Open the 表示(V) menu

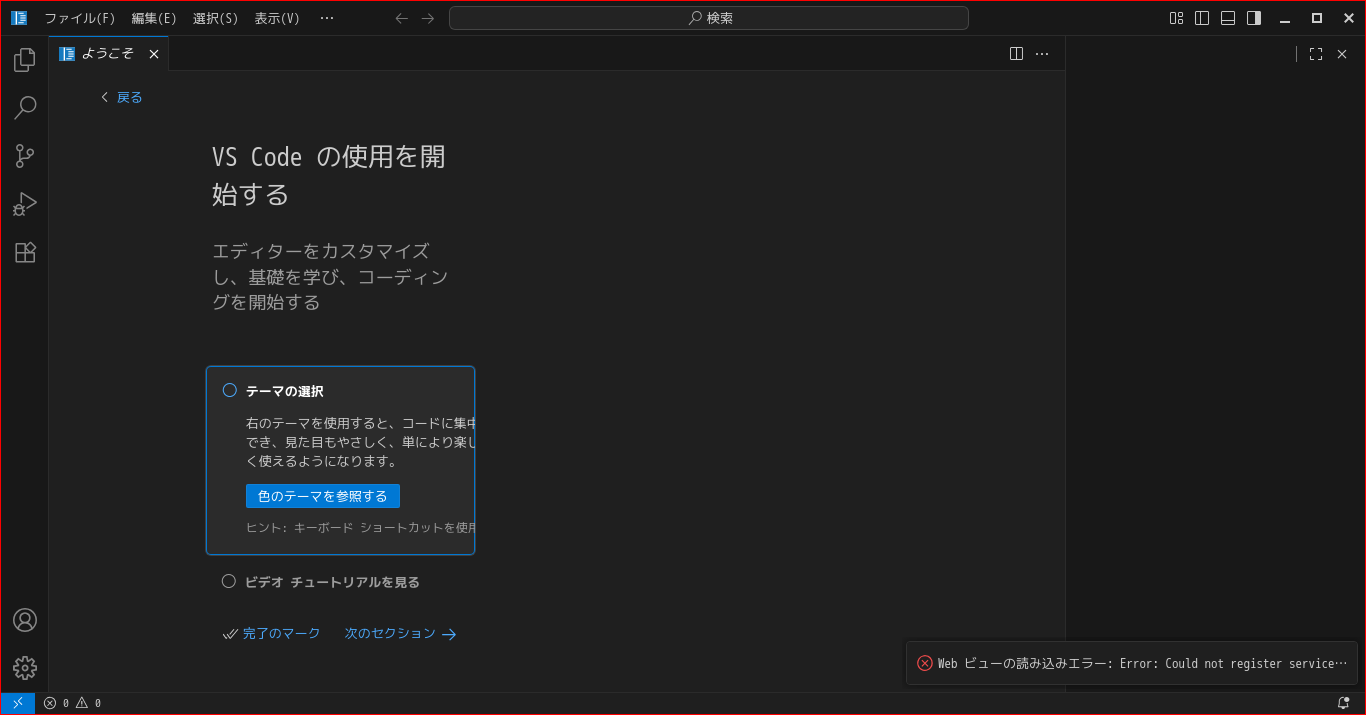coord(277,18)
